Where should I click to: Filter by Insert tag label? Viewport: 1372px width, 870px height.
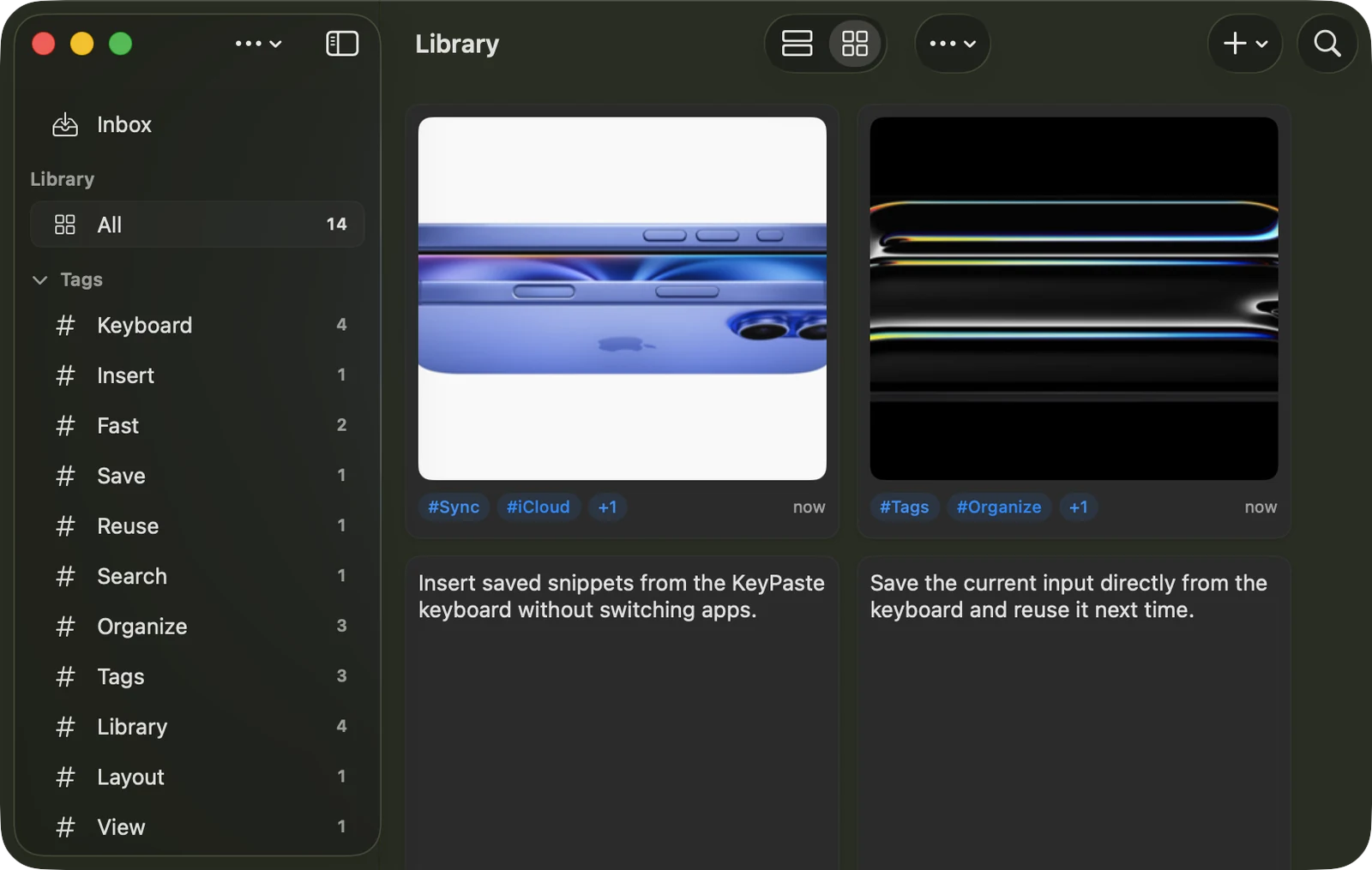126,375
